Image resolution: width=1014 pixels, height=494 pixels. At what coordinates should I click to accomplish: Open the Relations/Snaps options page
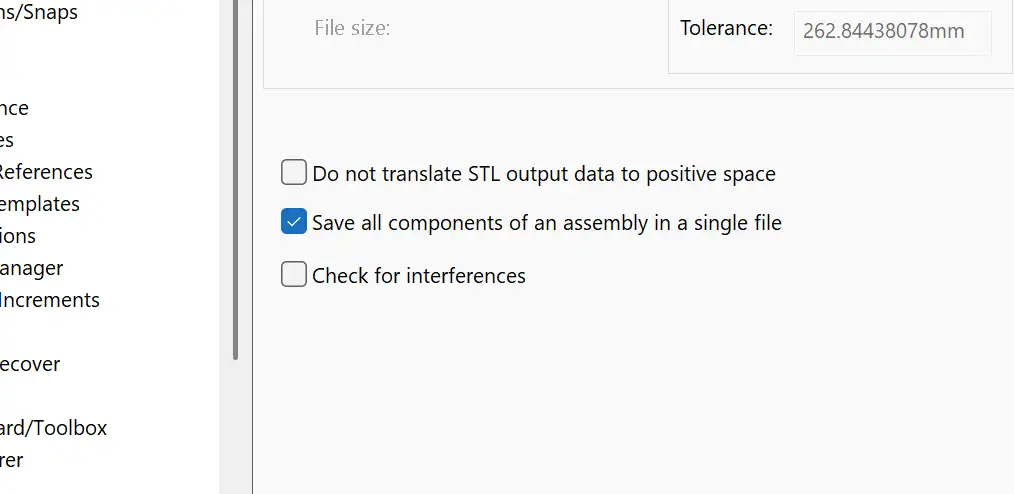click(x=38, y=12)
